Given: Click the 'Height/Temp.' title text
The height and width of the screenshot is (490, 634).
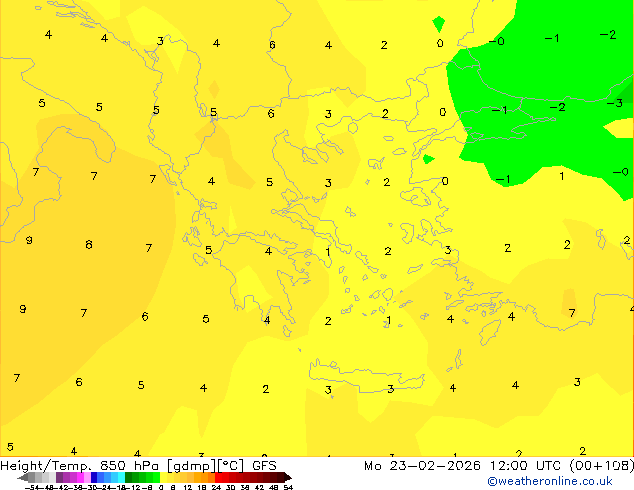Looking at the screenshot, I should (x=46, y=466).
